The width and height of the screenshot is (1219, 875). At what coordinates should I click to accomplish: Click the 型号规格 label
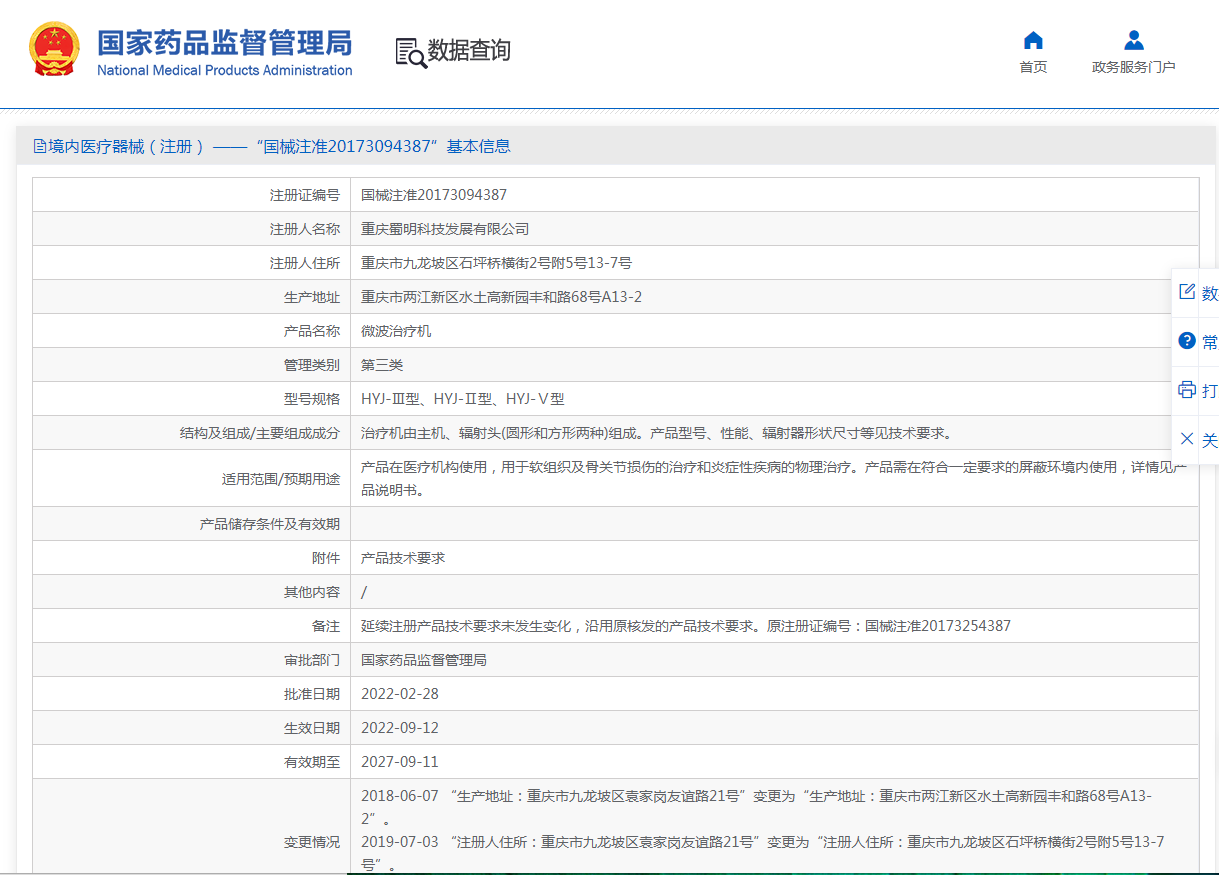pos(312,399)
